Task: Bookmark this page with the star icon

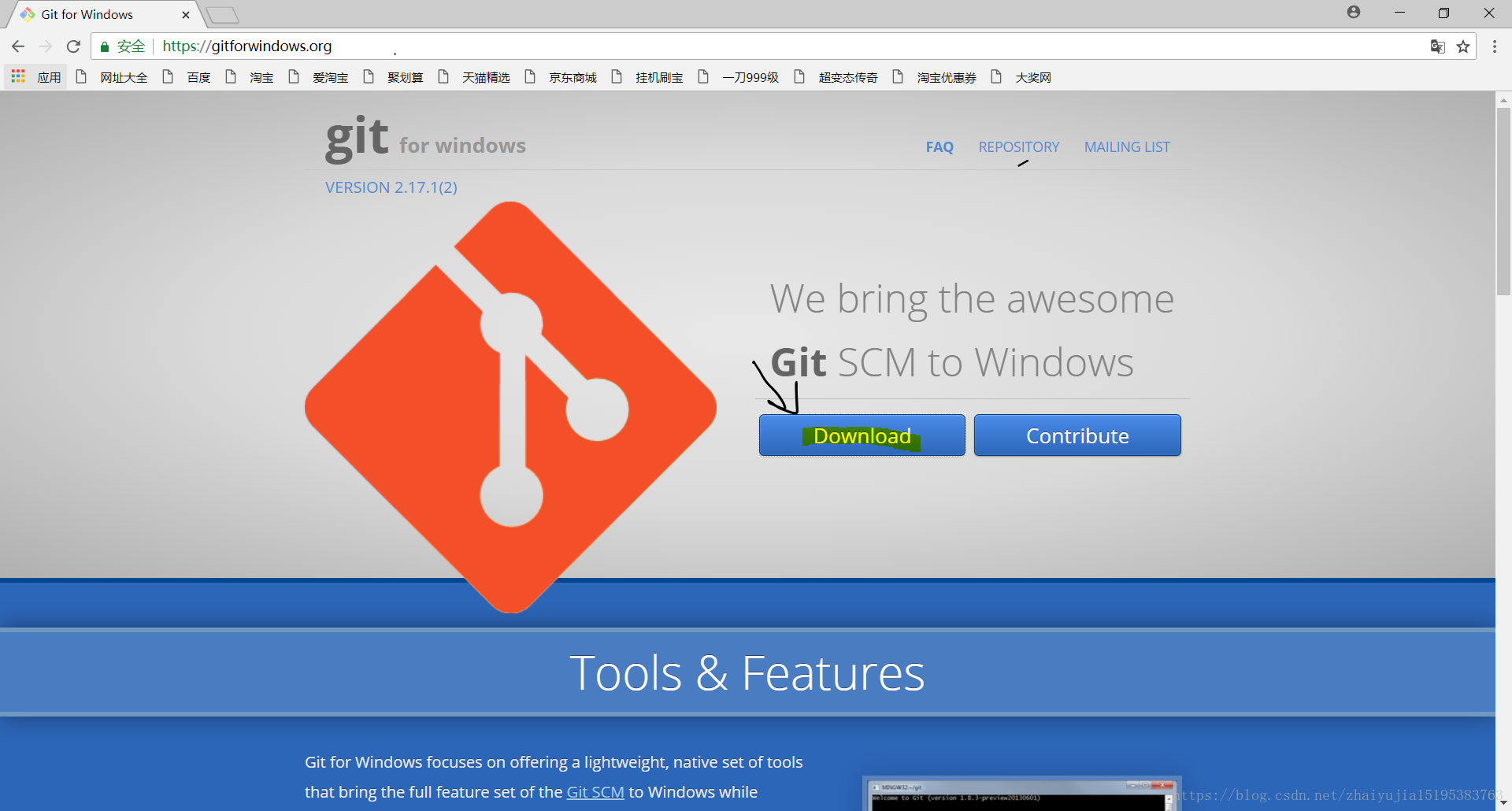Action: pyautogui.click(x=1463, y=46)
